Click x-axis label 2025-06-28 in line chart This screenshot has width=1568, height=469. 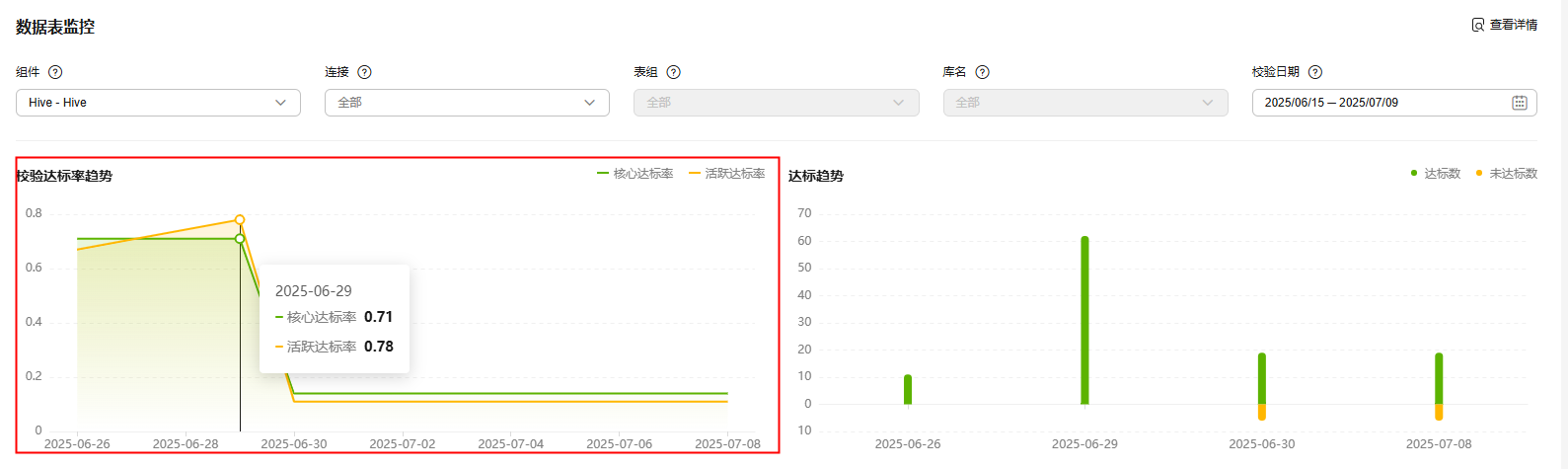pyautogui.click(x=186, y=444)
